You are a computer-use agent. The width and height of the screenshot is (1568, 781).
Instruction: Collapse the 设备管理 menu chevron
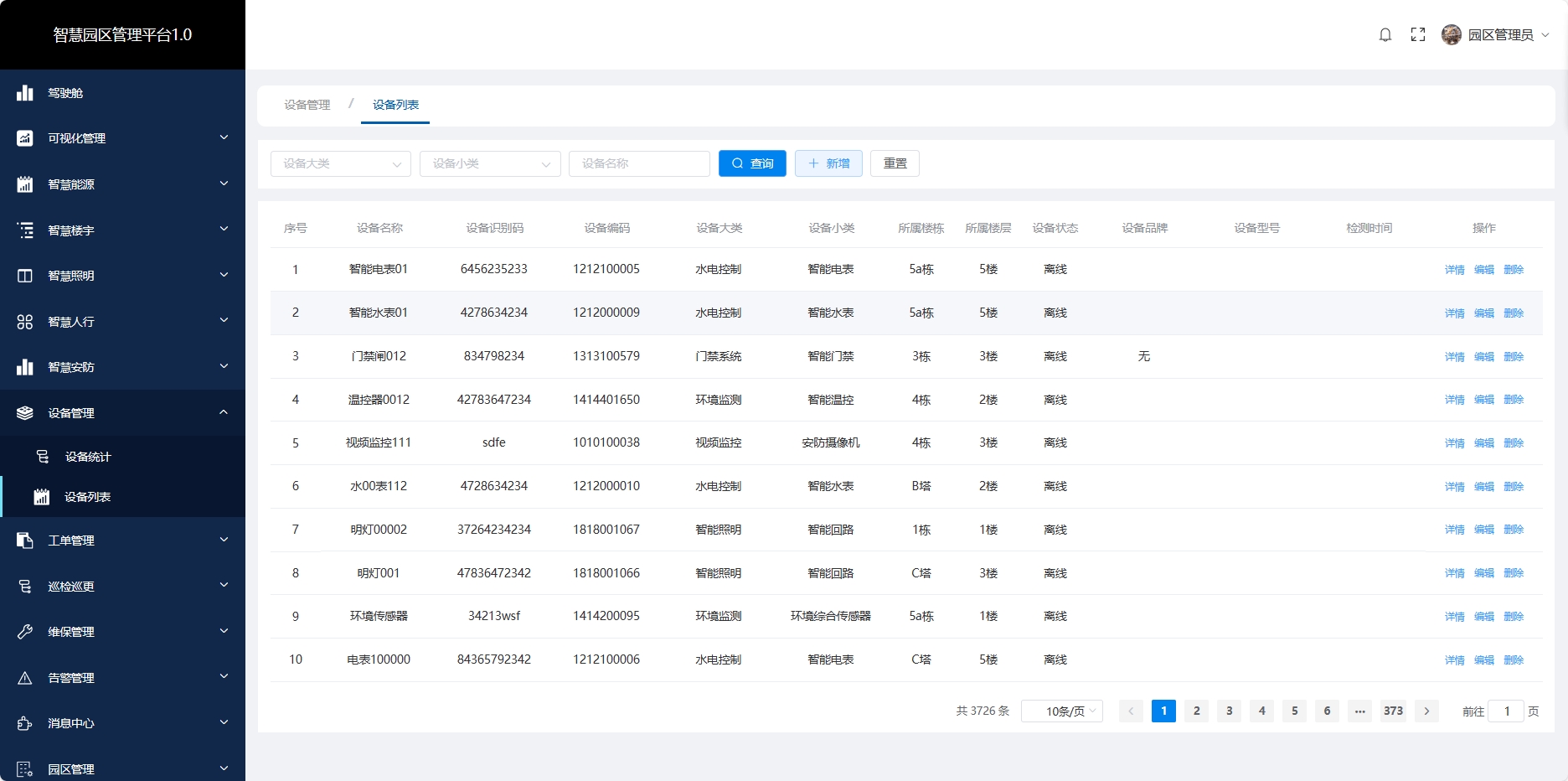[224, 412]
